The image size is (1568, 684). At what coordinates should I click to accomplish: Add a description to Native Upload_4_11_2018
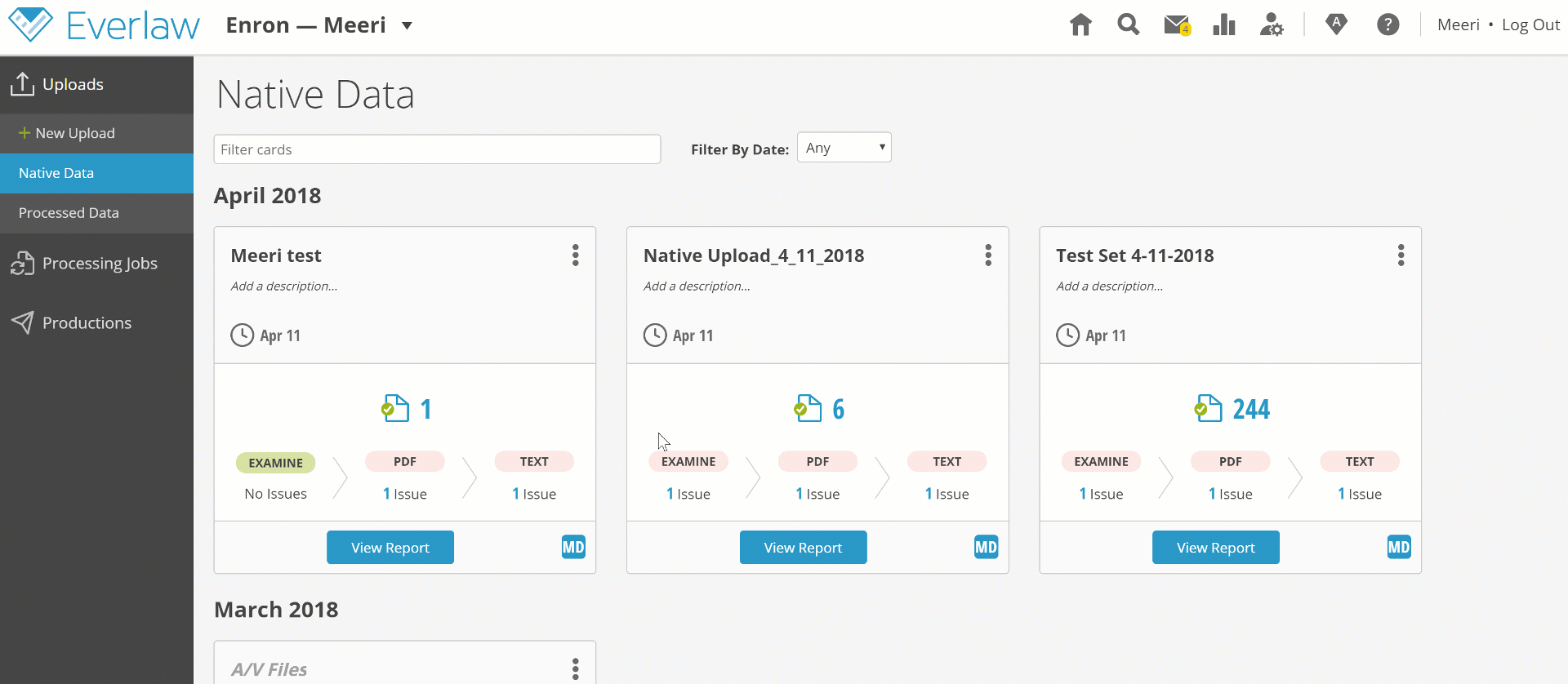pos(697,286)
